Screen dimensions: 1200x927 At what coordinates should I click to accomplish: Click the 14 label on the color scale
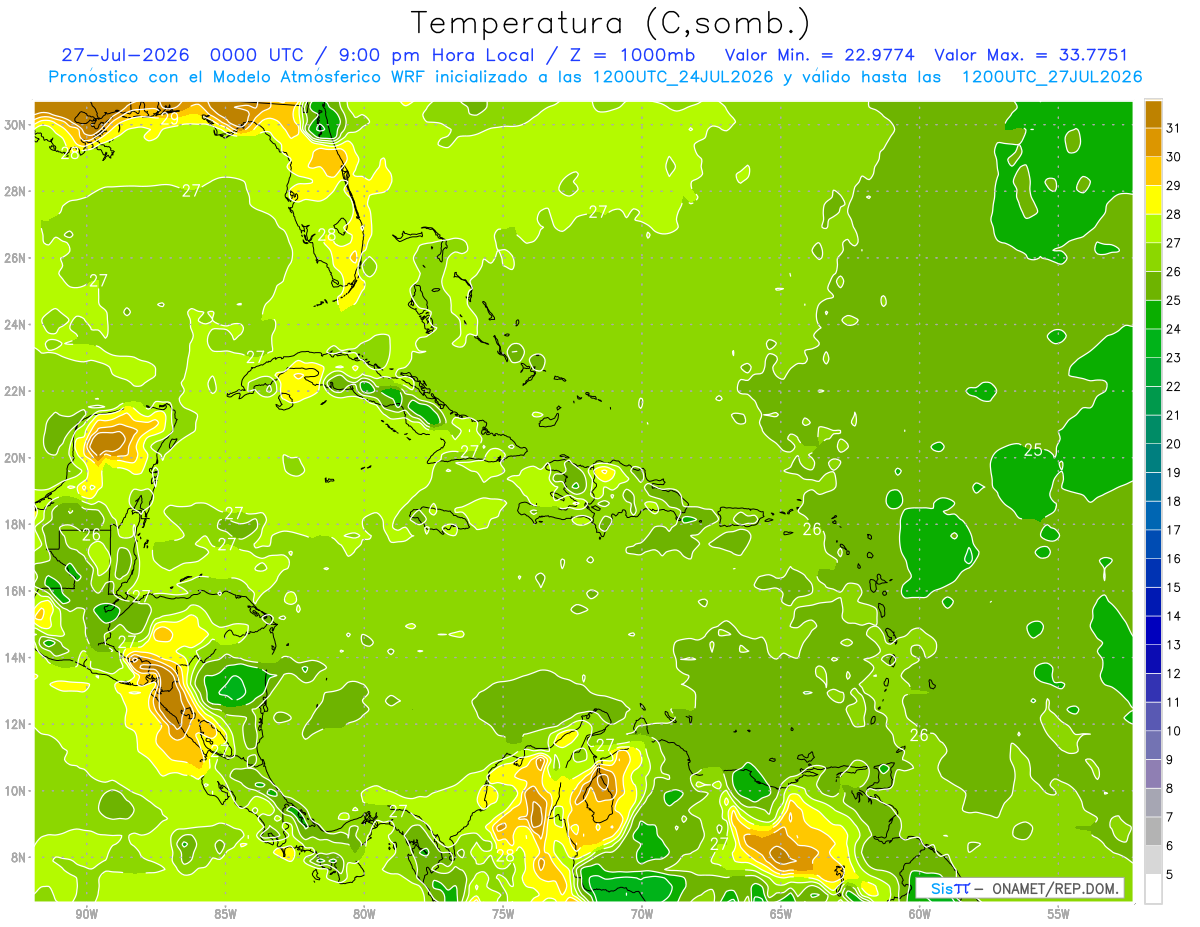(x=1174, y=615)
